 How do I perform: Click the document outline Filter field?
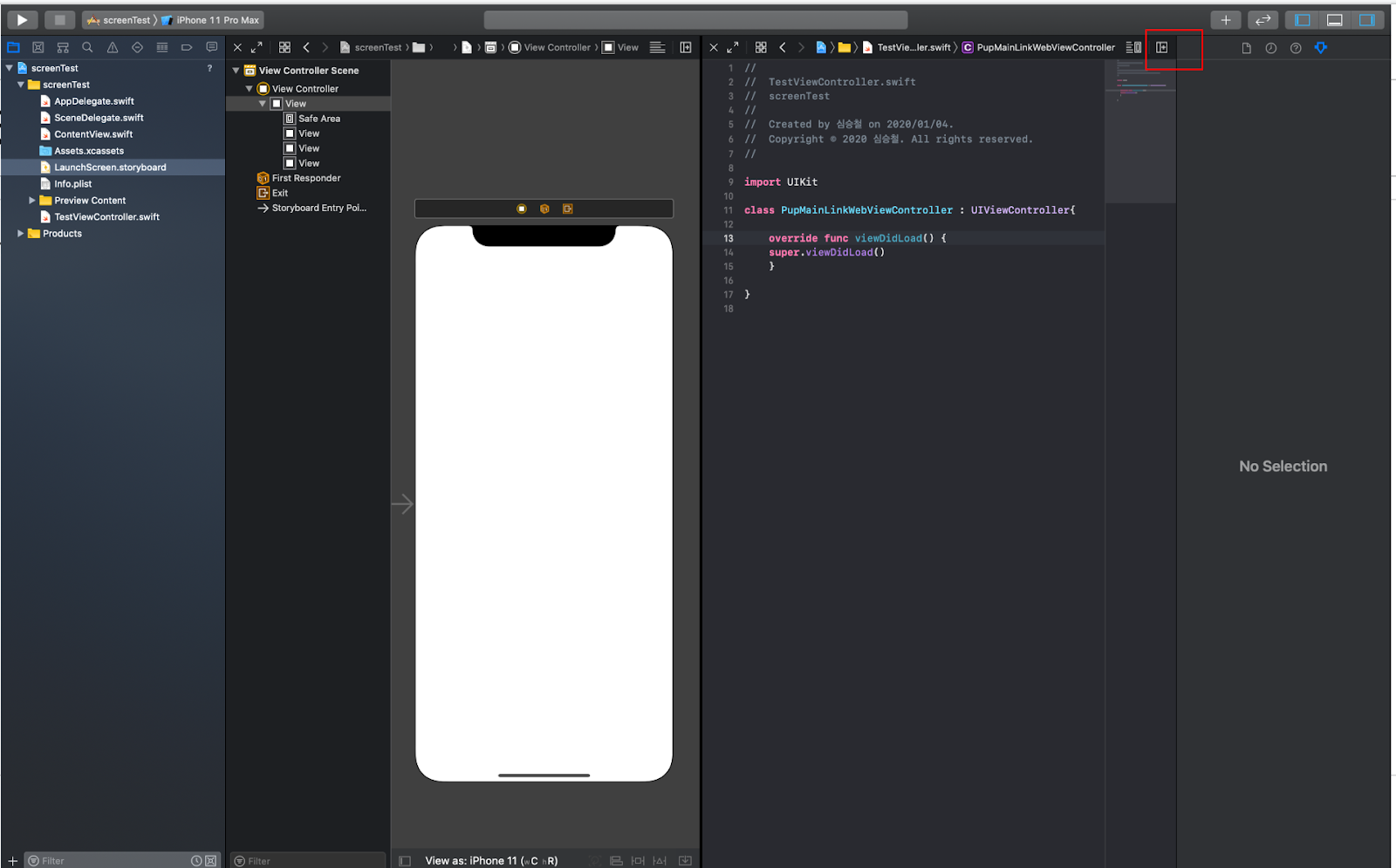point(307,860)
